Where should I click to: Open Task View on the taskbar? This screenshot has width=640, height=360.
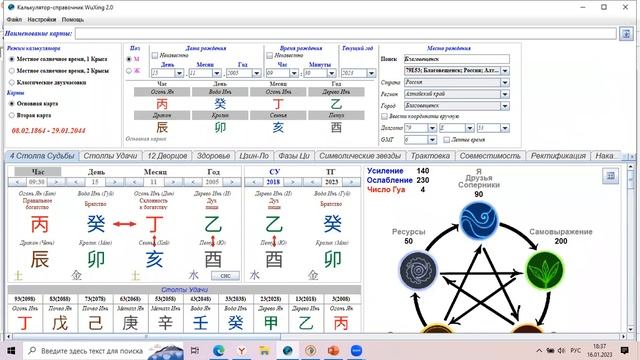coord(195,351)
